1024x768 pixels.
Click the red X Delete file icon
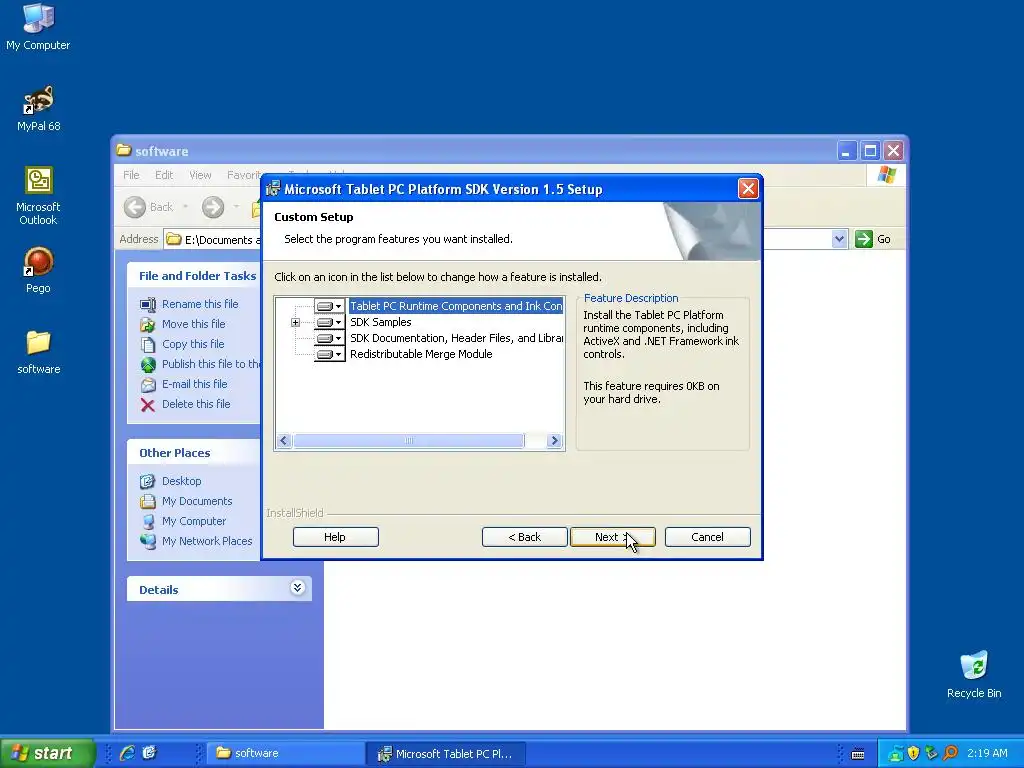tap(148, 405)
